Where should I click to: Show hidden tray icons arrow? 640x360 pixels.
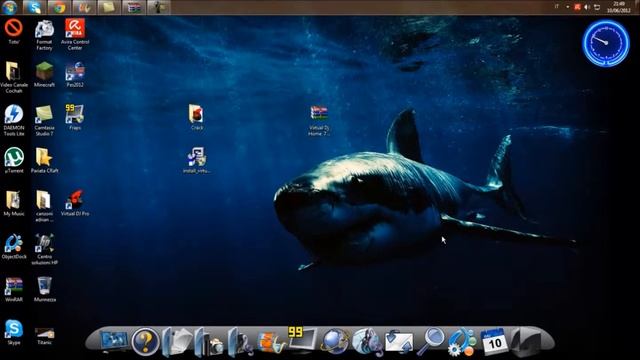click(567, 7)
